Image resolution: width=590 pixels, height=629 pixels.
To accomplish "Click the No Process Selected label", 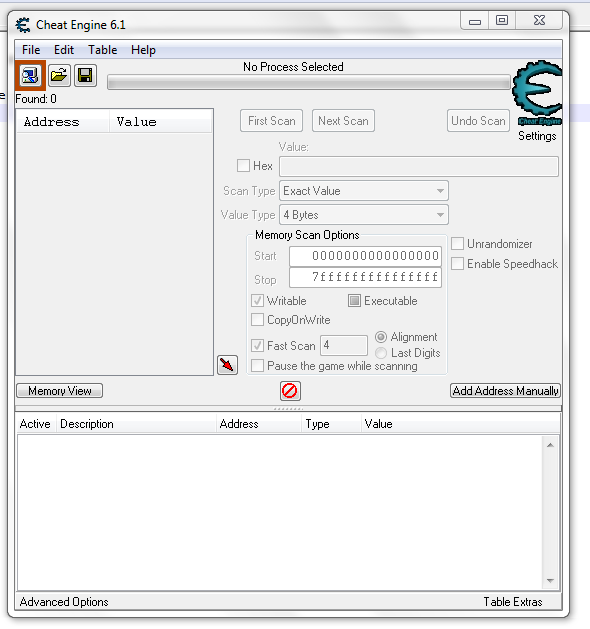I will 293,67.
